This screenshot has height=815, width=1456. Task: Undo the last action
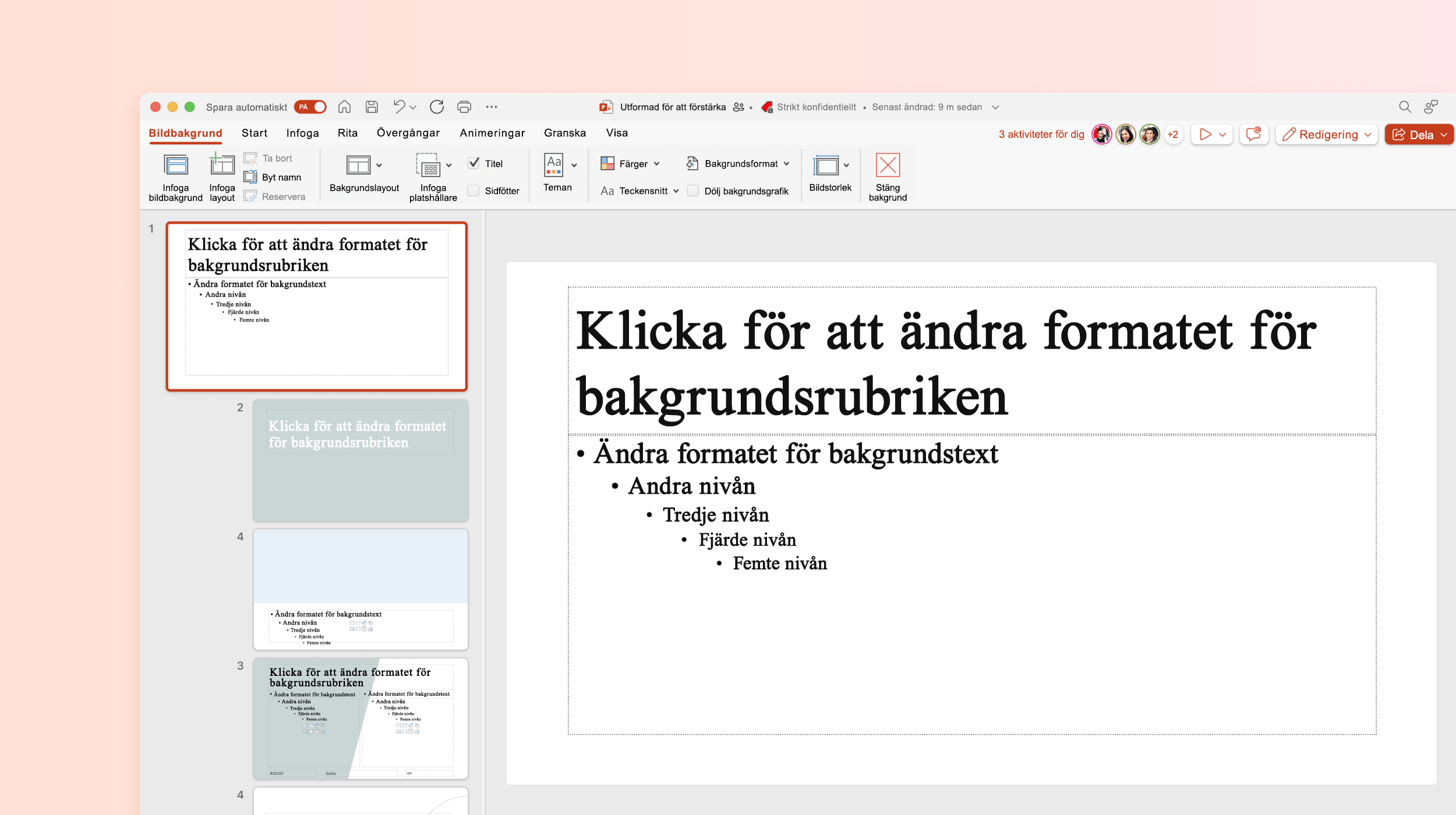[399, 107]
